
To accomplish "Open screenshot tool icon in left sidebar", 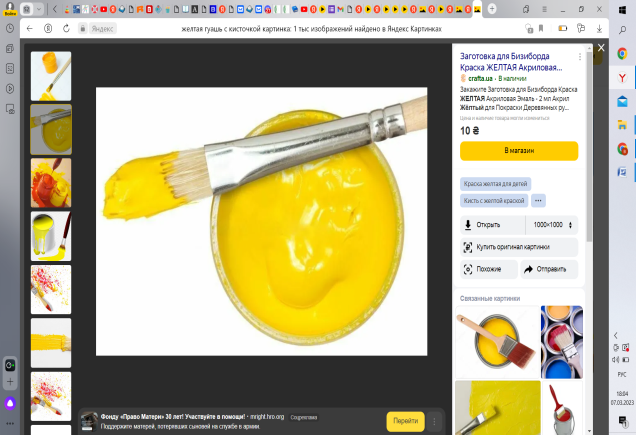I will coord(10,109).
